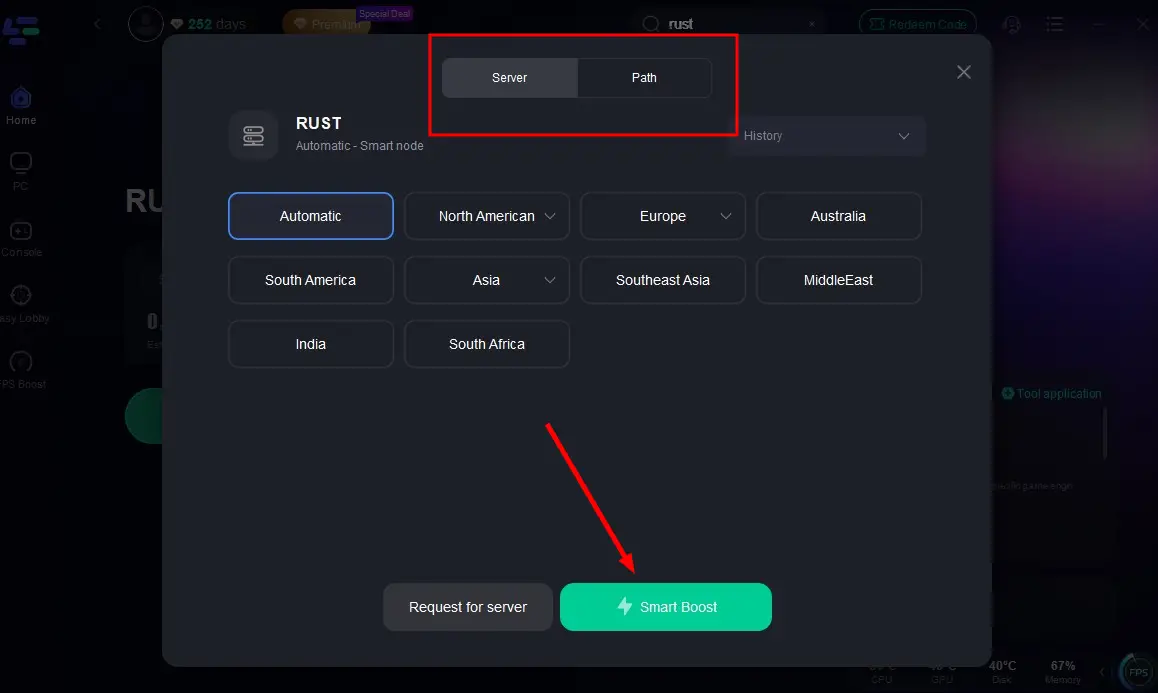Screen dimensions: 1158x693
Task: Open the History dropdown
Action: tap(826, 136)
